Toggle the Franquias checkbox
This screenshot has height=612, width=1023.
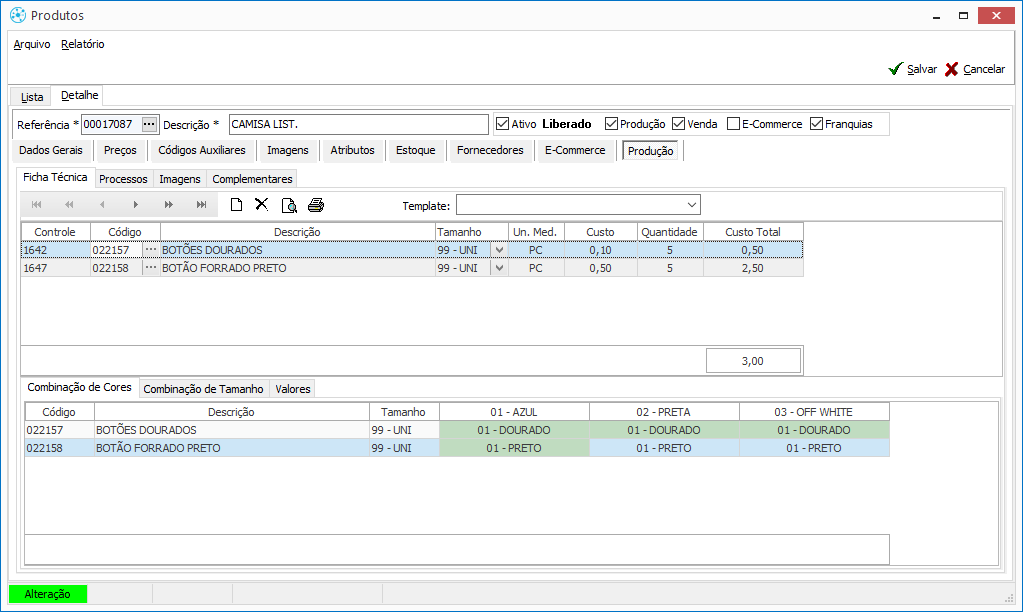(x=816, y=124)
